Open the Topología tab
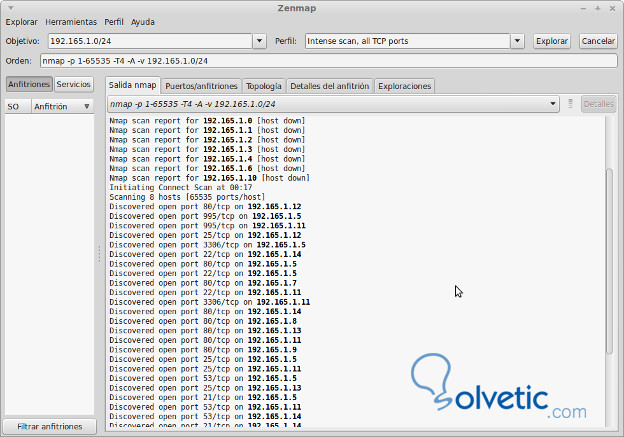 [x=263, y=86]
